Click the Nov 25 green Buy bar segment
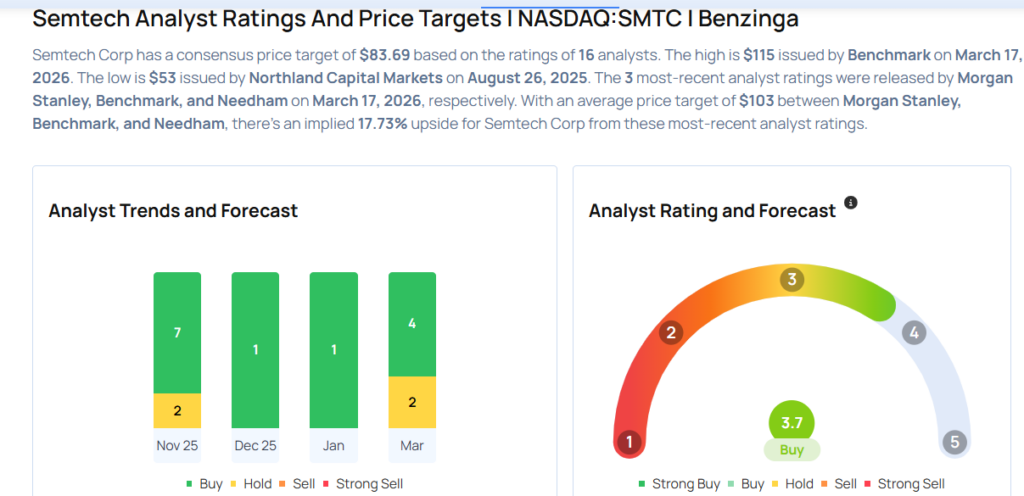 click(177, 332)
